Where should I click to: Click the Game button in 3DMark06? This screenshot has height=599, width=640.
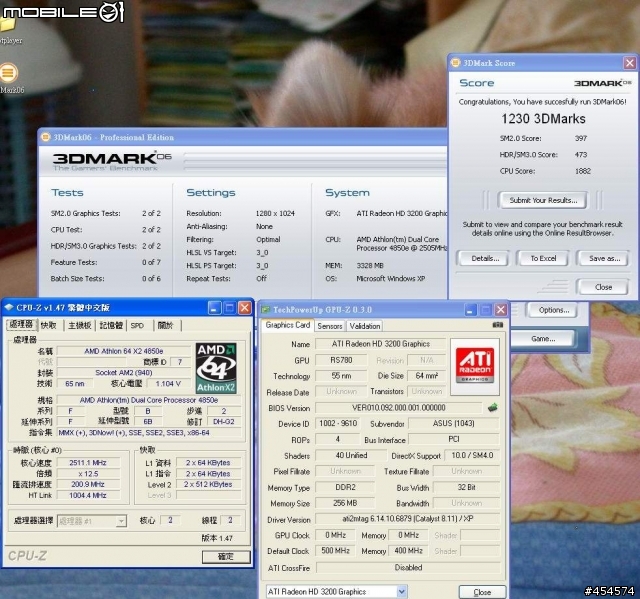[543, 339]
